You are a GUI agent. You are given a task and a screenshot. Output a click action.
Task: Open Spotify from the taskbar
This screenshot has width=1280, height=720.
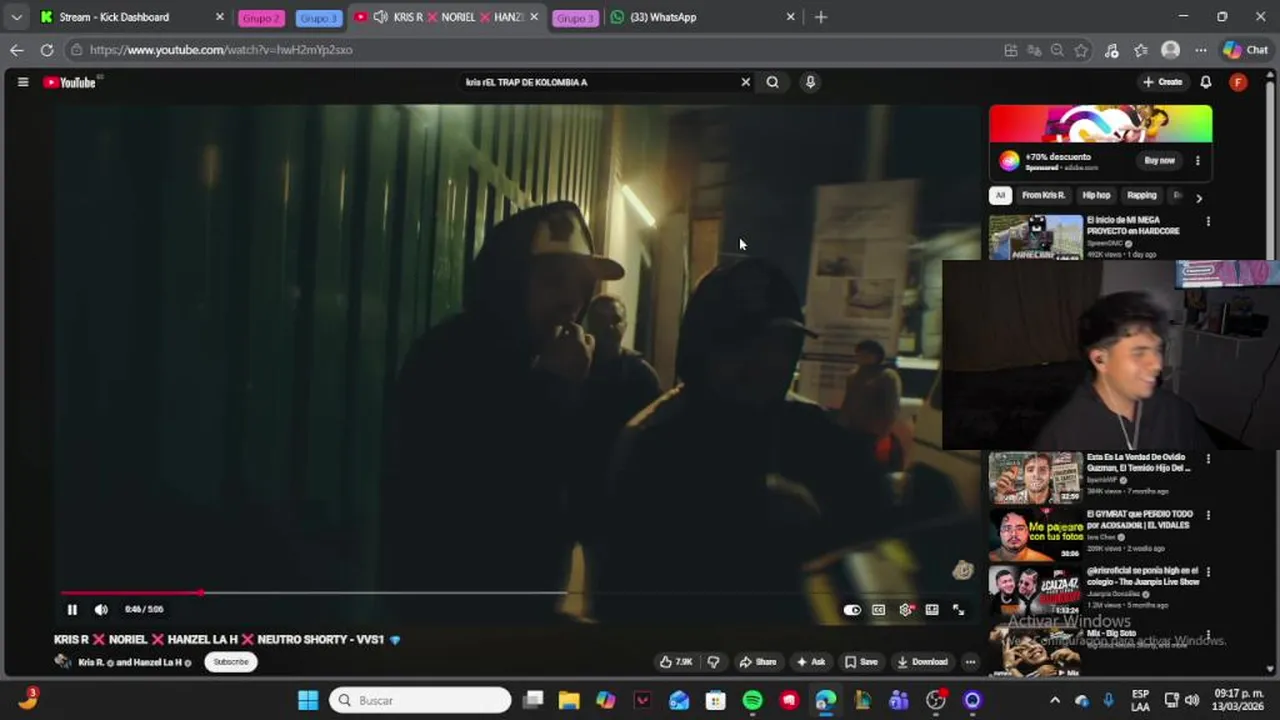[752, 700]
